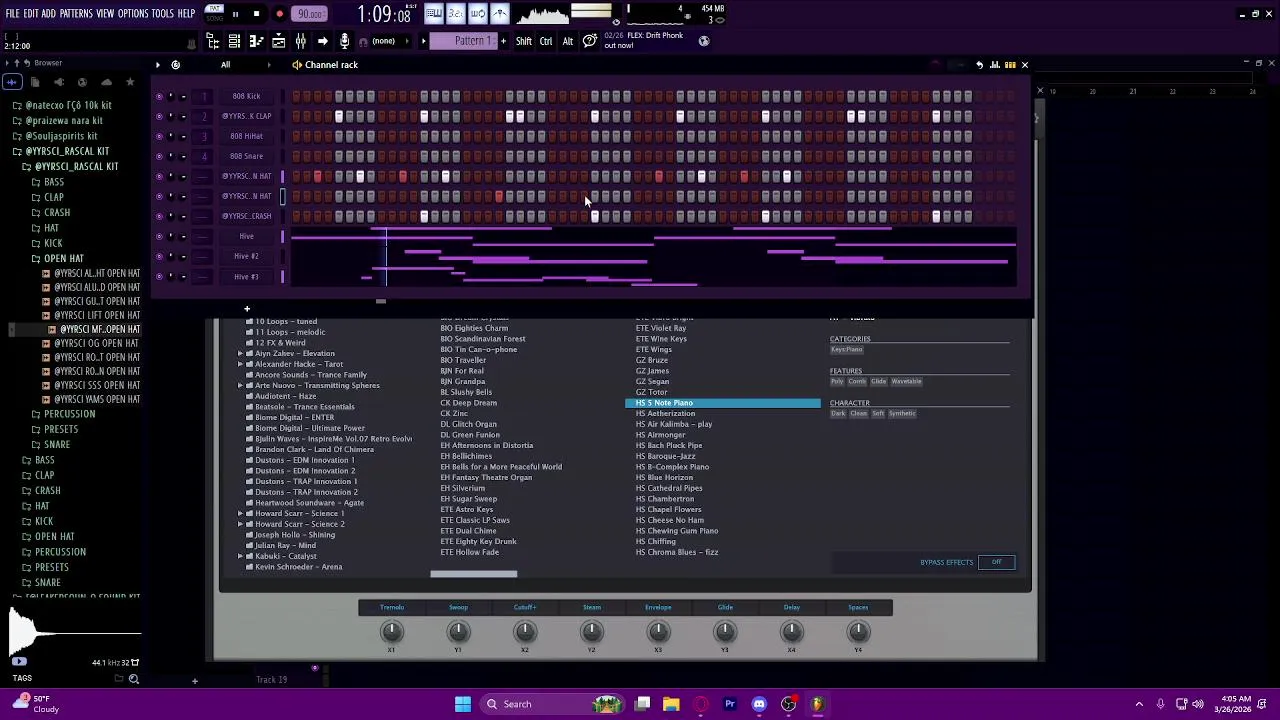The width and height of the screenshot is (1280, 720).
Task: Expand the Kabuki - Catalyst folder
Action: [240, 556]
